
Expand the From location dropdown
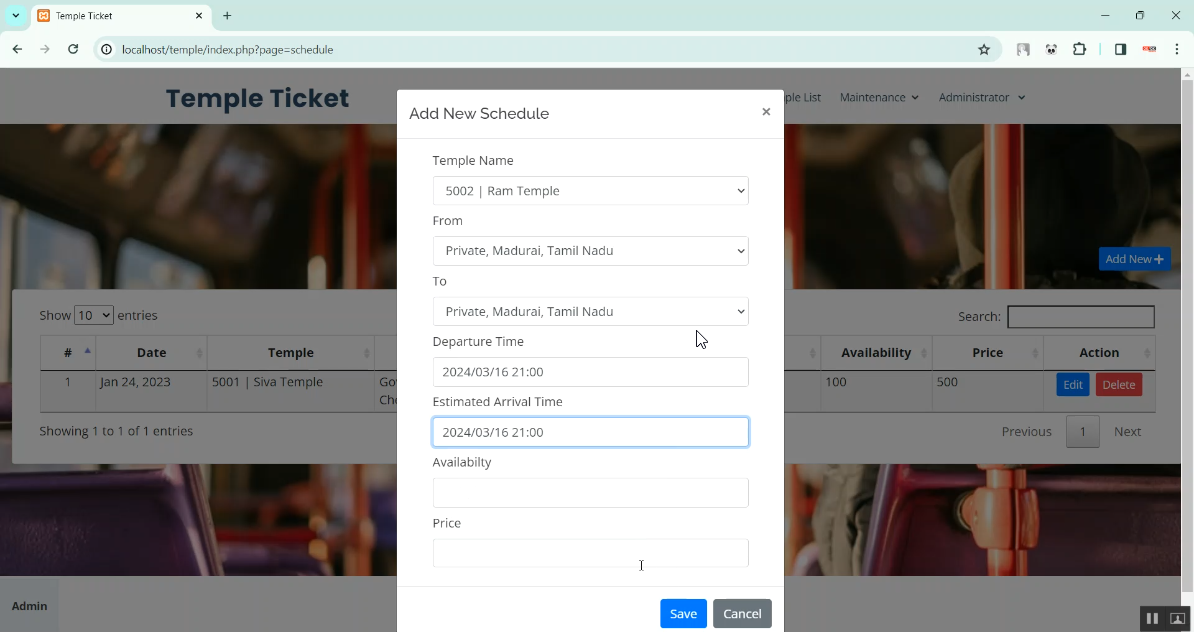590,251
